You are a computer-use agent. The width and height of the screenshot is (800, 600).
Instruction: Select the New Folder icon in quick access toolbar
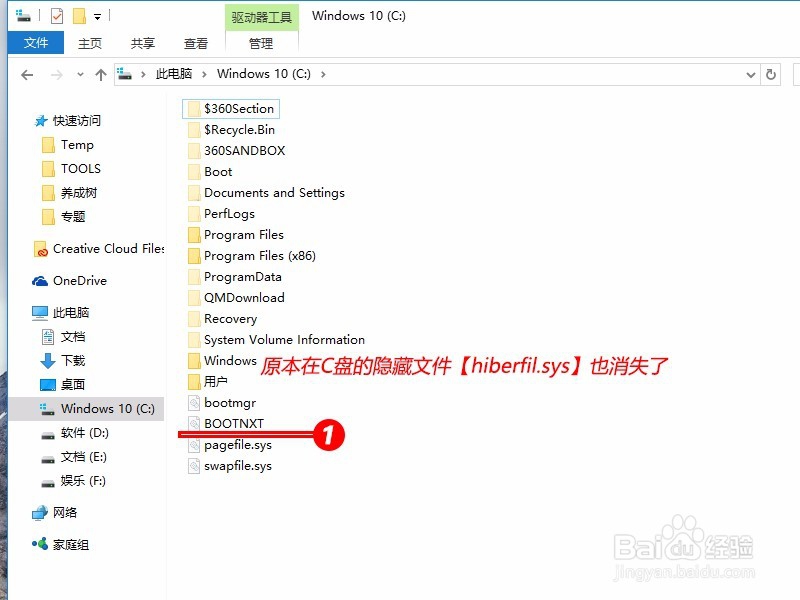click(x=78, y=16)
